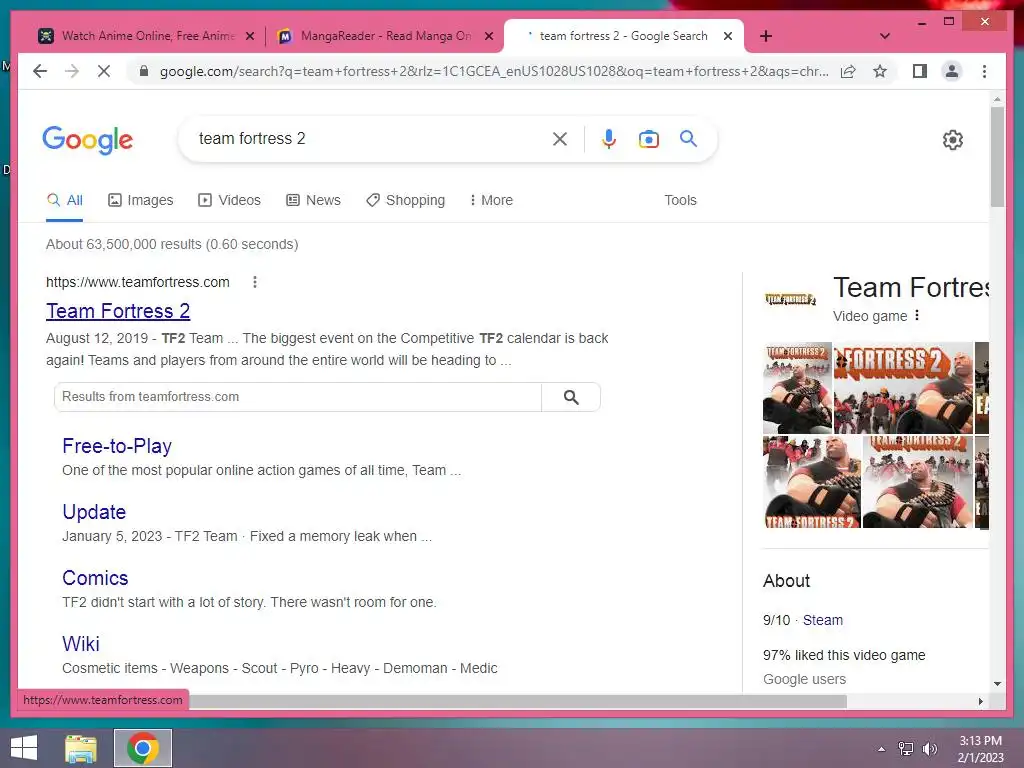Screen dimensions: 1024x768
Task: Open the Chrome three-dot menu
Action: [x=984, y=71]
